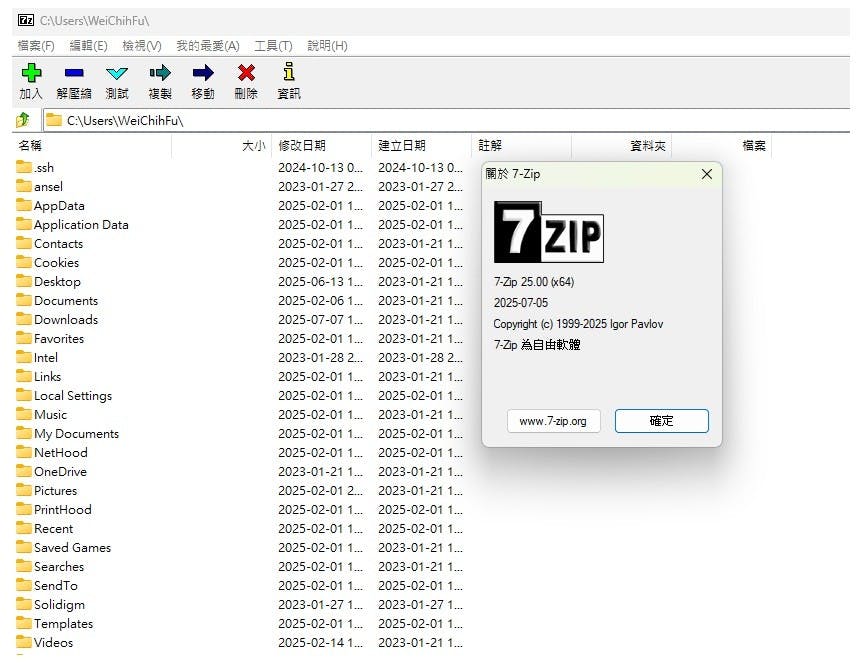Click the Move (移動) blue arrow icon
Image resolution: width=865 pixels, height=663 pixels.
[203, 72]
